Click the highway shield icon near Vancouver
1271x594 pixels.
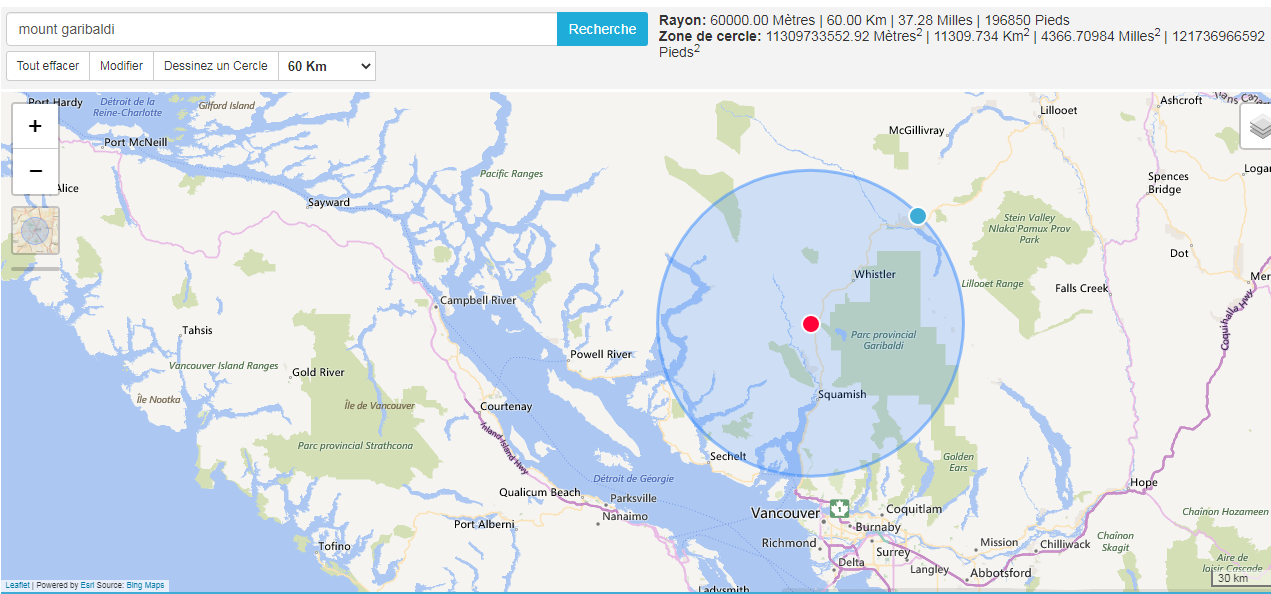pos(839,509)
